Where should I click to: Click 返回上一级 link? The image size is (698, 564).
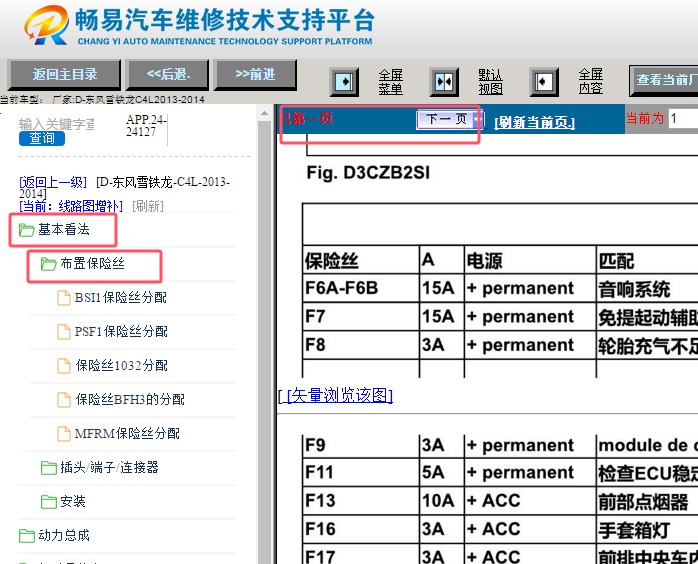(53, 182)
